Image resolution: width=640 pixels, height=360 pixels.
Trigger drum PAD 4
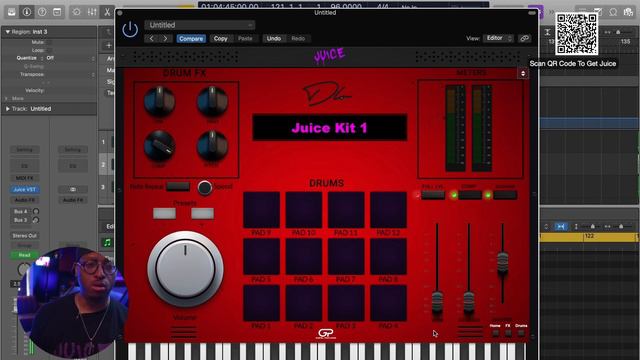(x=388, y=303)
